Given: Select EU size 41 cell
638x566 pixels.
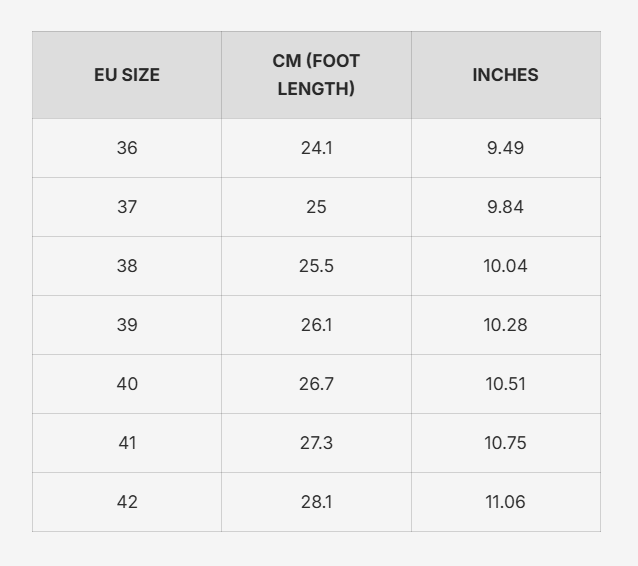Looking at the screenshot, I should tap(127, 443).
